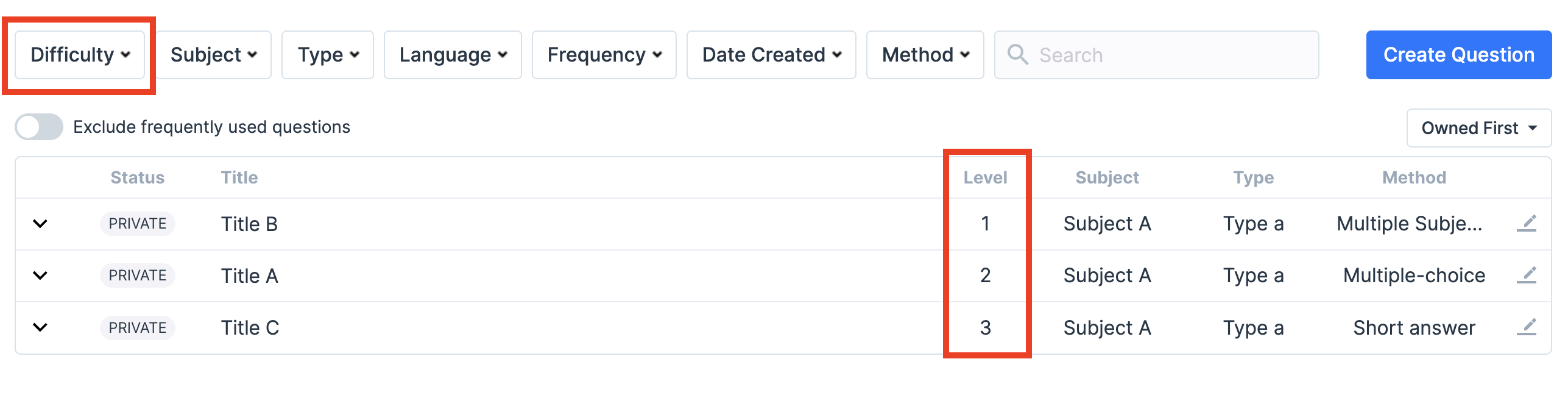Click the edit pencil for Title B
1568x395 pixels.
[1526, 223]
